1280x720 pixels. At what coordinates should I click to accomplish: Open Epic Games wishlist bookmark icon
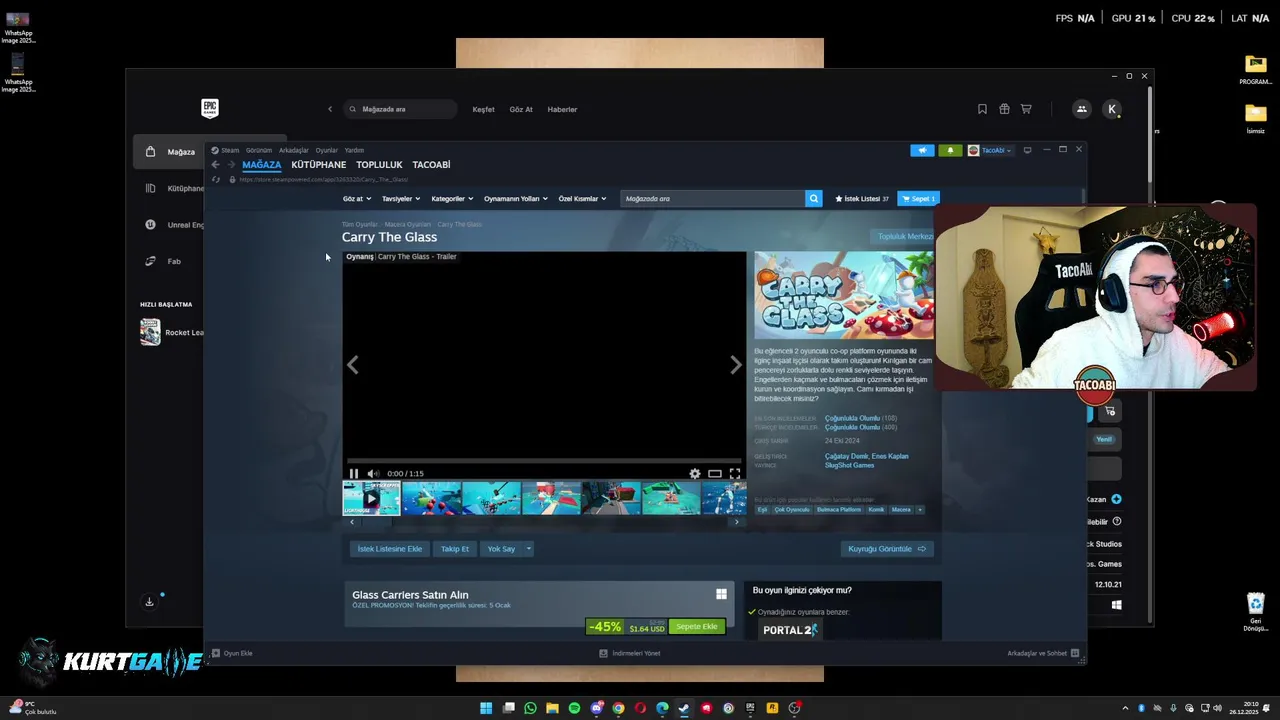[x=982, y=109]
